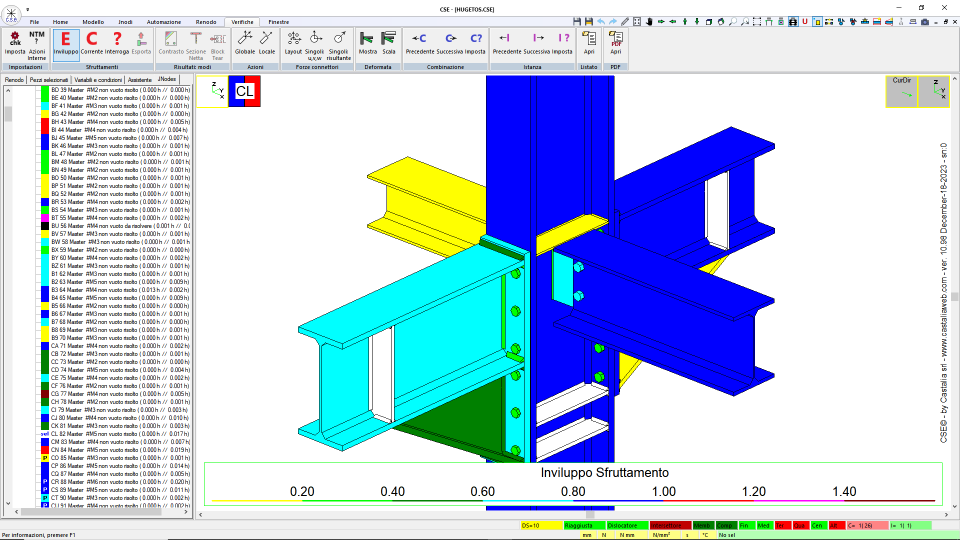Click the DS=10 status field
This screenshot has width=960, height=540.
point(541,525)
